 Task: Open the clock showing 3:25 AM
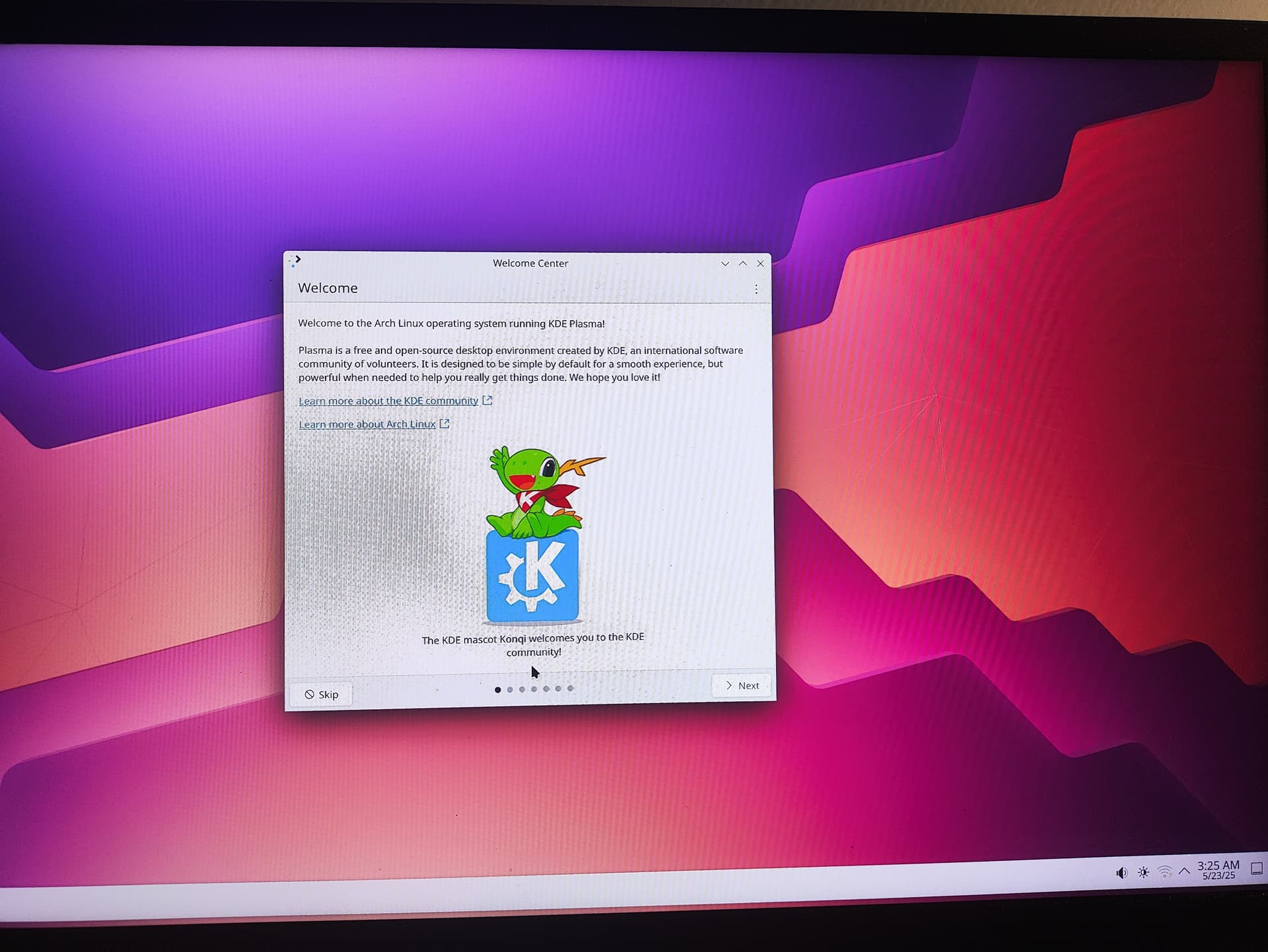click(1218, 870)
